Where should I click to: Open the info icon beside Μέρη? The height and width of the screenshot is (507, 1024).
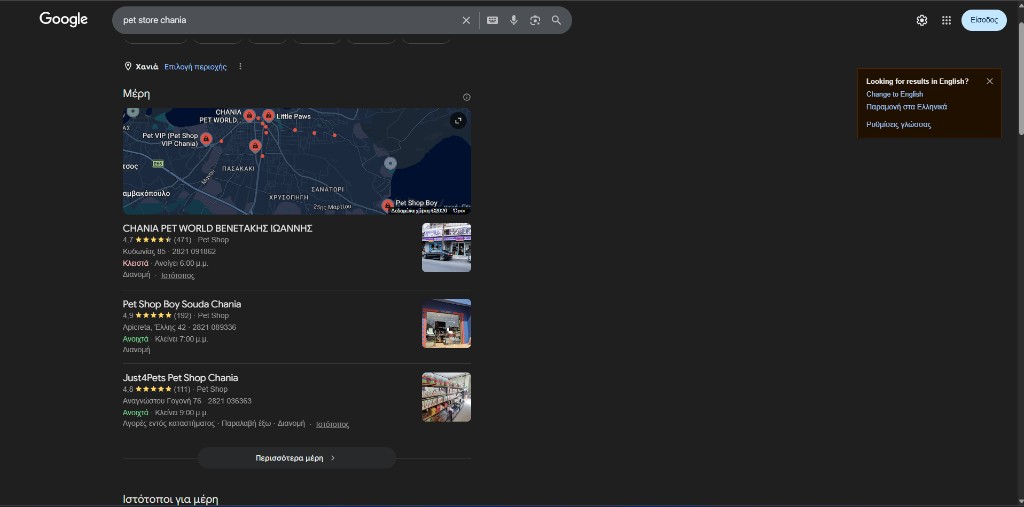pos(466,97)
